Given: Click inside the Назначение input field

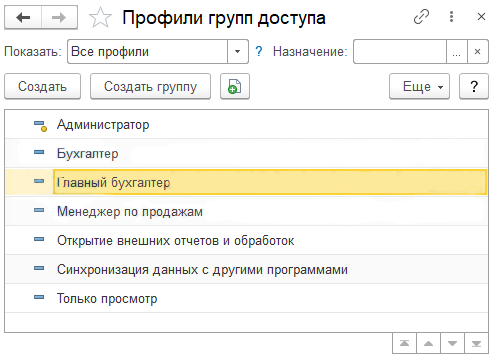Looking at the screenshot, I should [400, 52].
